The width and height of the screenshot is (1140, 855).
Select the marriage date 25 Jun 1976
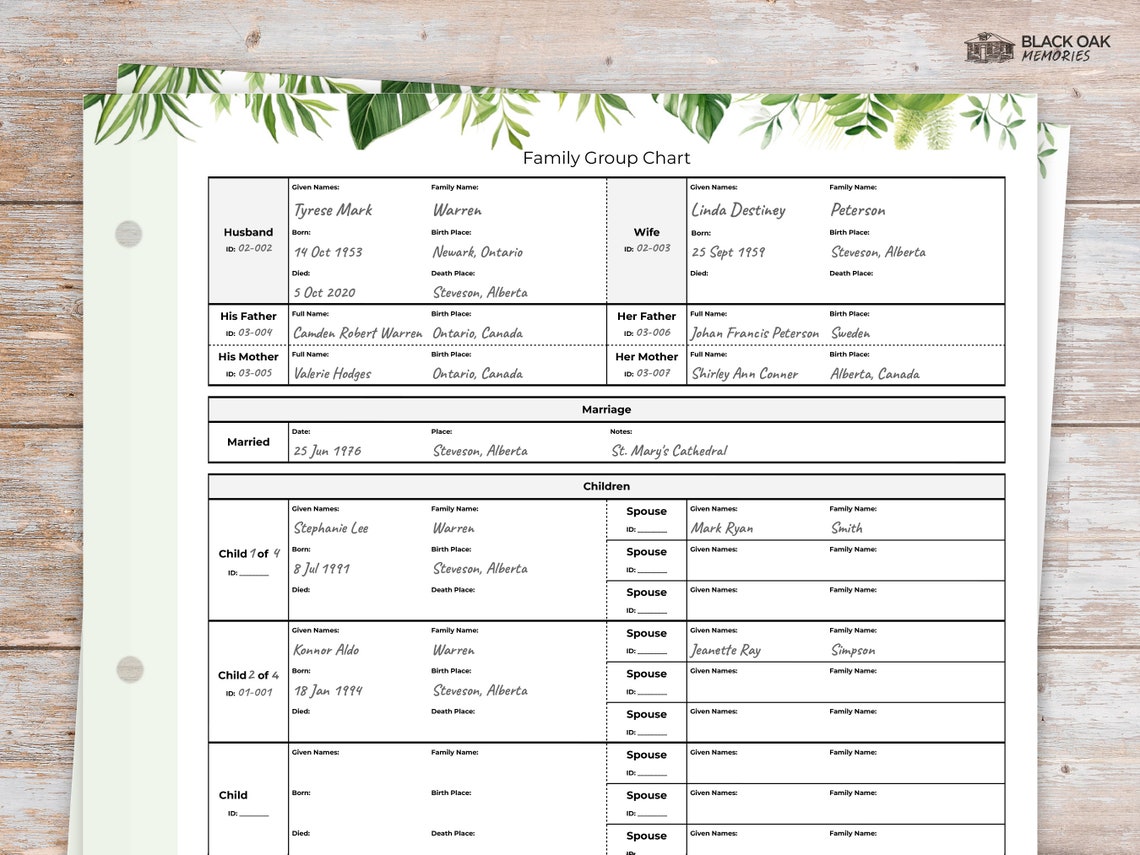(x=326, y=450)
